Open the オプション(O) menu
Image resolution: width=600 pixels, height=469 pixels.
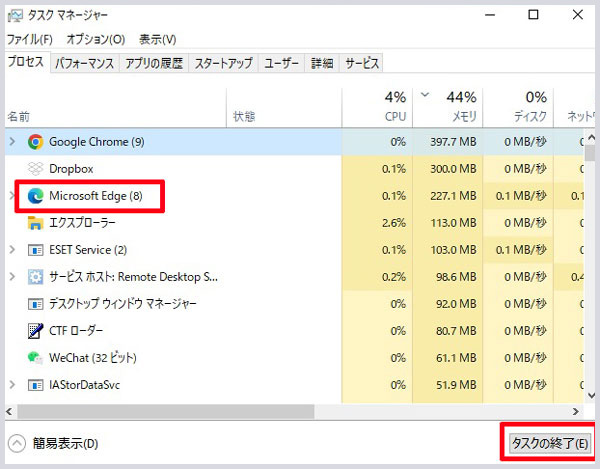(96, 39)
